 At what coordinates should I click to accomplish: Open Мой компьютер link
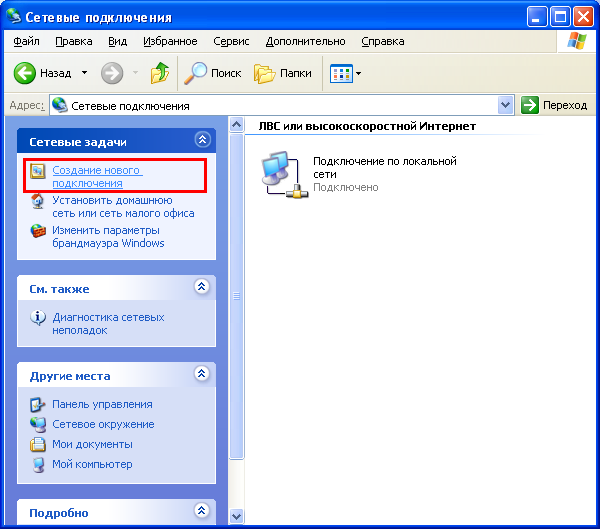[x=92, y=464]
